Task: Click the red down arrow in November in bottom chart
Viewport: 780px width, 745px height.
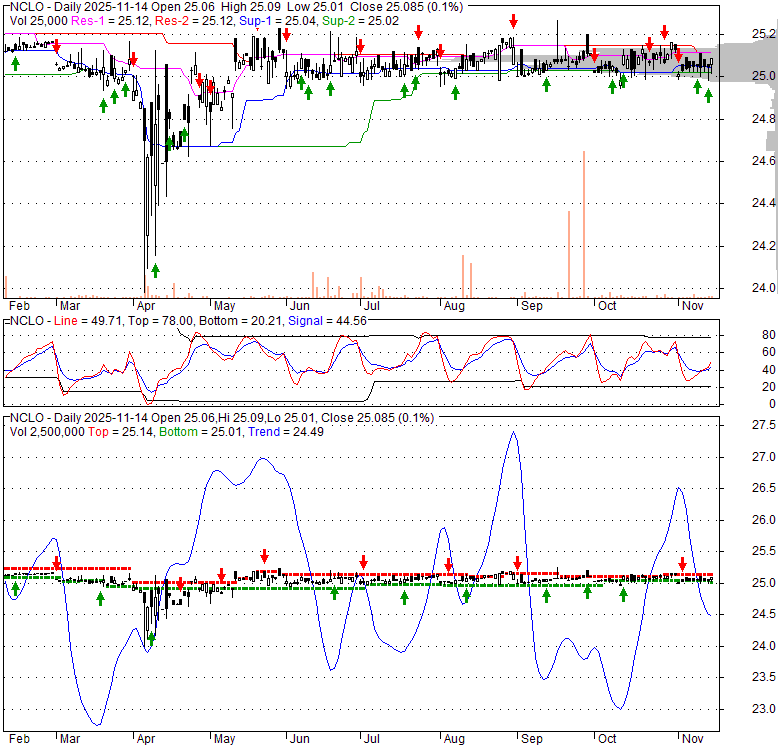Action: click(x=683, y=563)
